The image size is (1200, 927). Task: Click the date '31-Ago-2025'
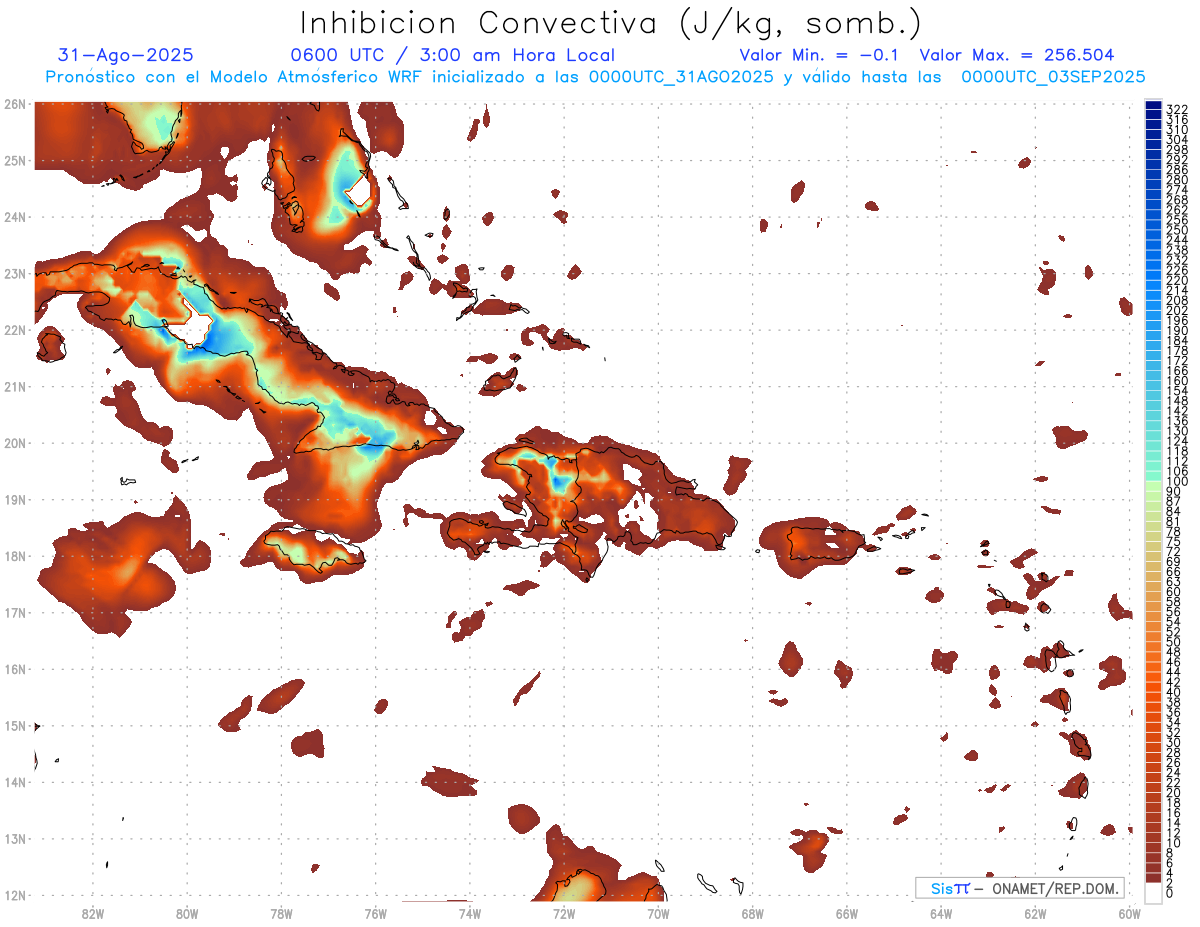tap(126, 55)
